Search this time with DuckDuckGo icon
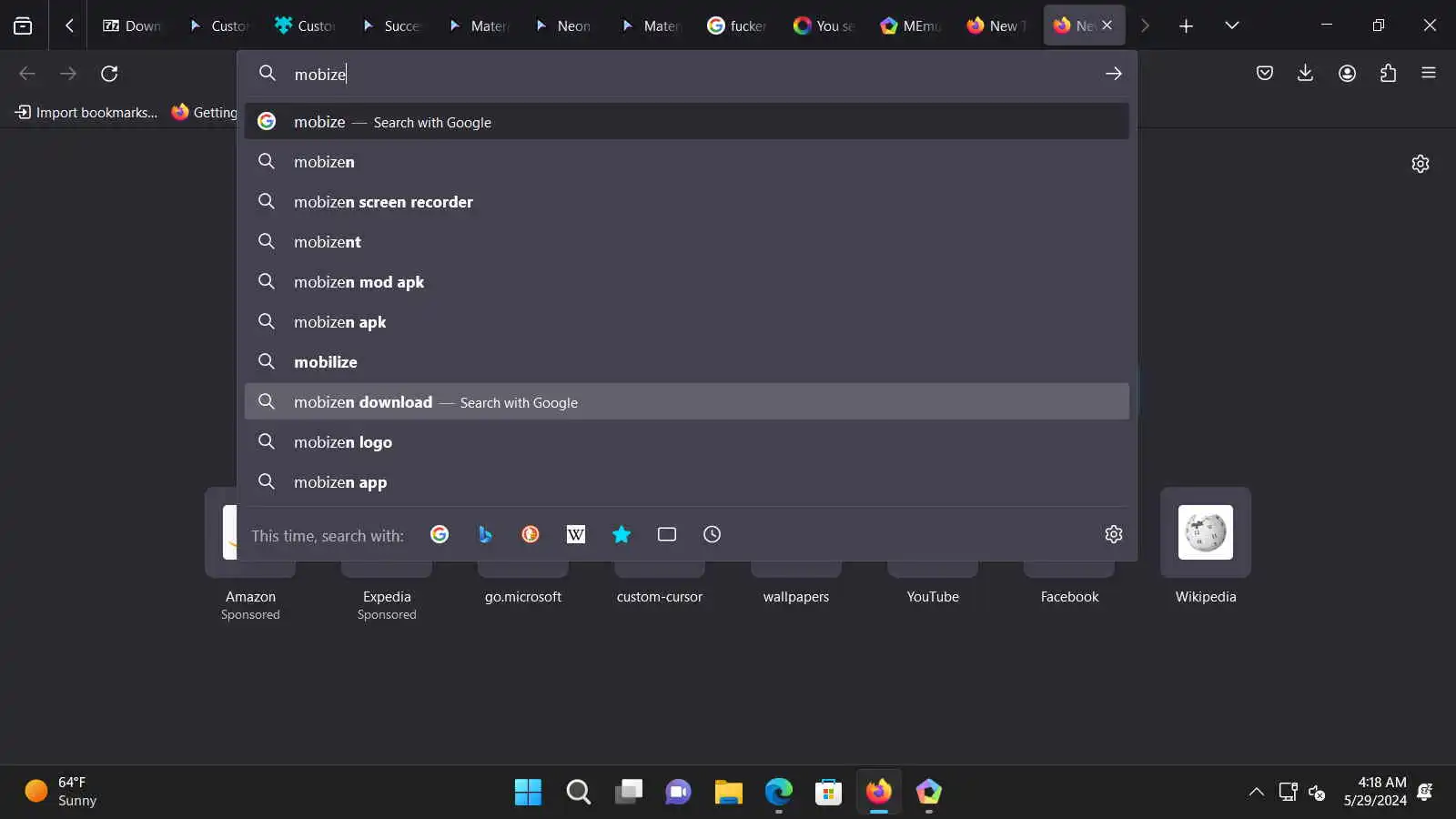Screen dimensions: 1456x819 pos(531,535)
